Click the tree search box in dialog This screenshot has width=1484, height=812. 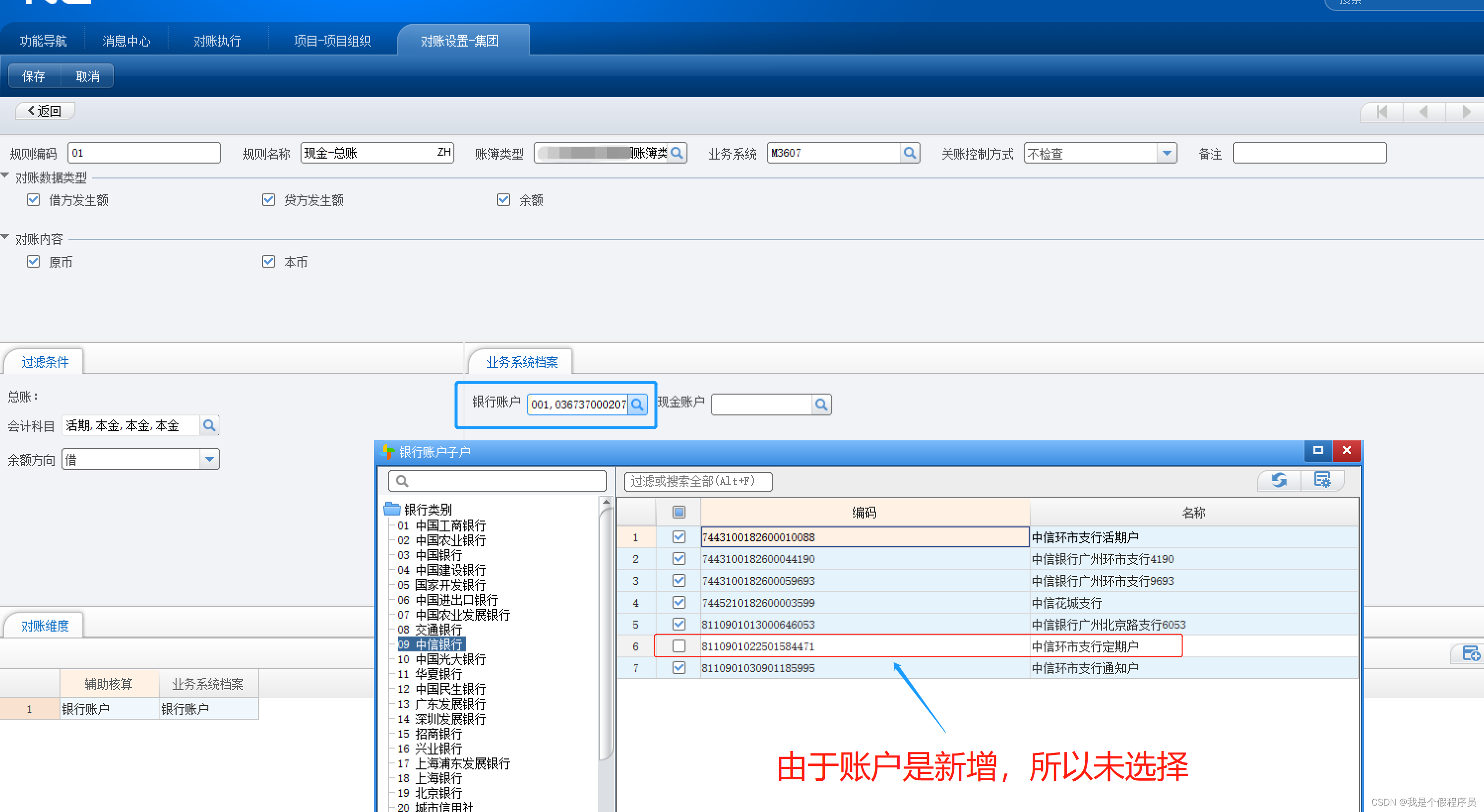coord(498,481)
